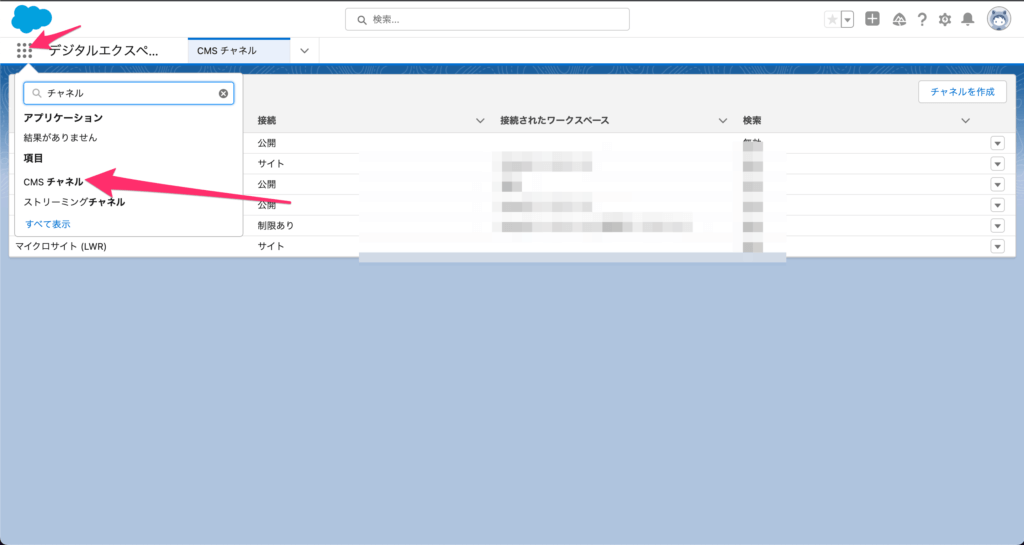Click the チャネルを作成 button
Screen dimensions: 1024x545
(962, 92)
